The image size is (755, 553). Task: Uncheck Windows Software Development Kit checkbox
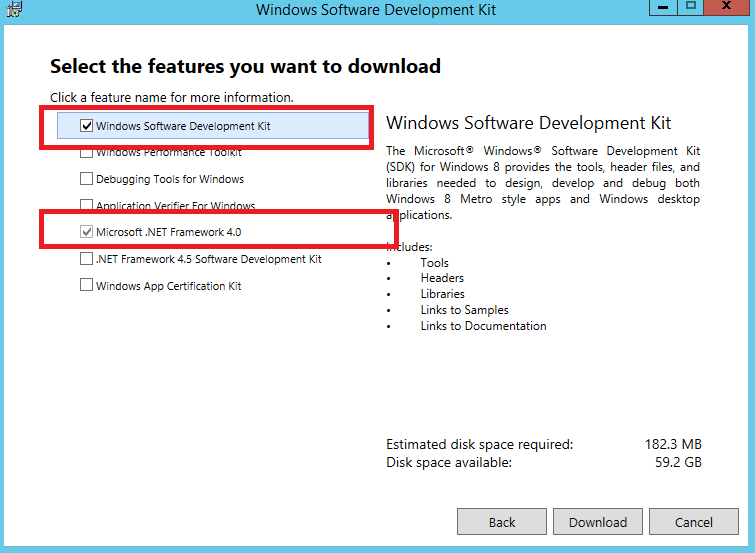point(86,126)
